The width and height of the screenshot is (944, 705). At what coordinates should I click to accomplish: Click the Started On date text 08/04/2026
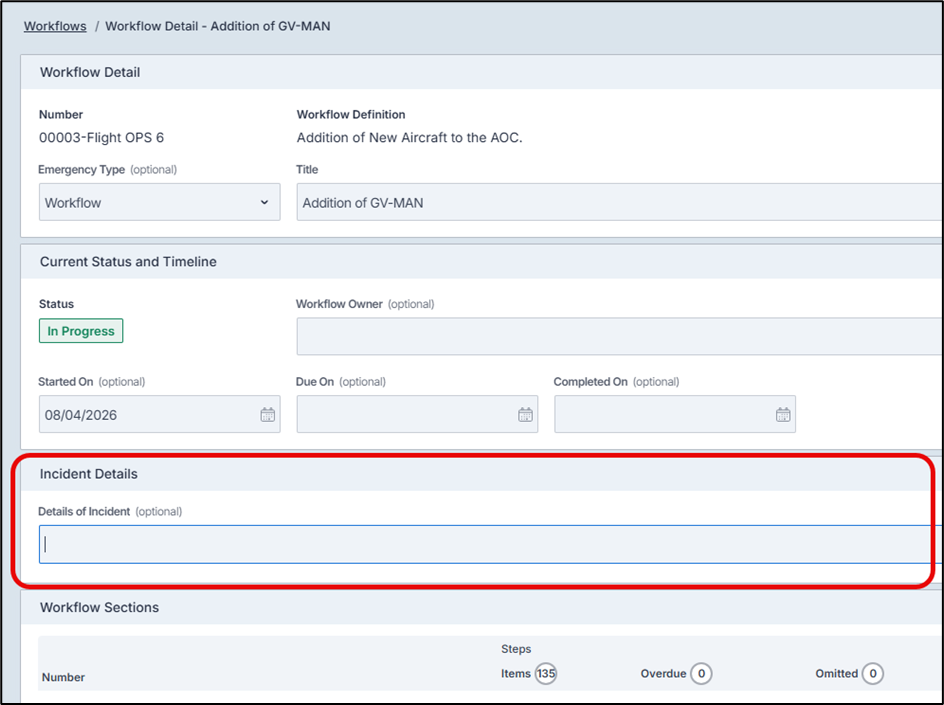click(x=81, y=415)
